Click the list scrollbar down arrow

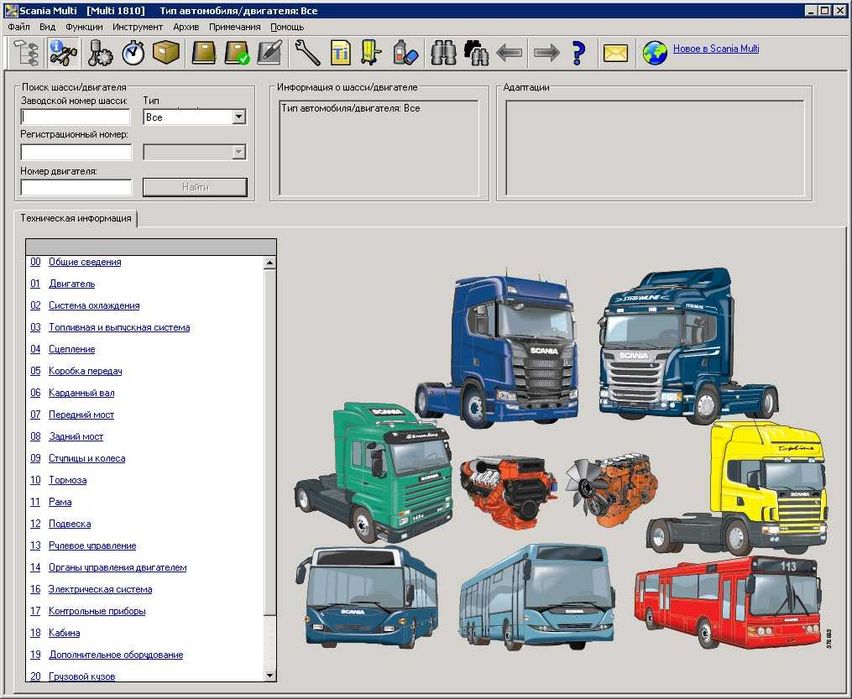pyautogui.click(x=269, y=676)
